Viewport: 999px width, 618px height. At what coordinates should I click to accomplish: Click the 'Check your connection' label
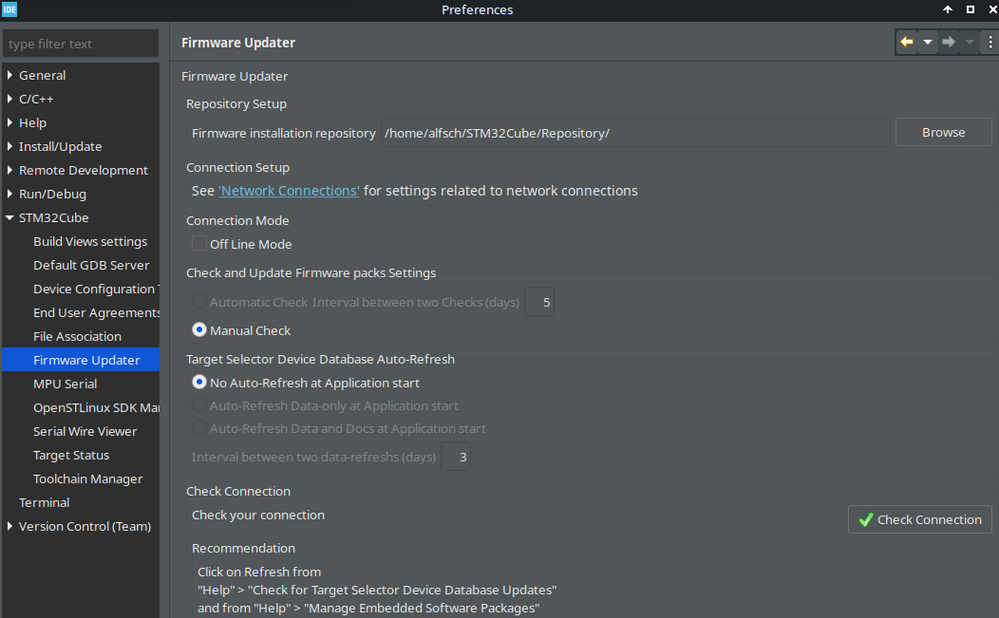tap(258, 515)
